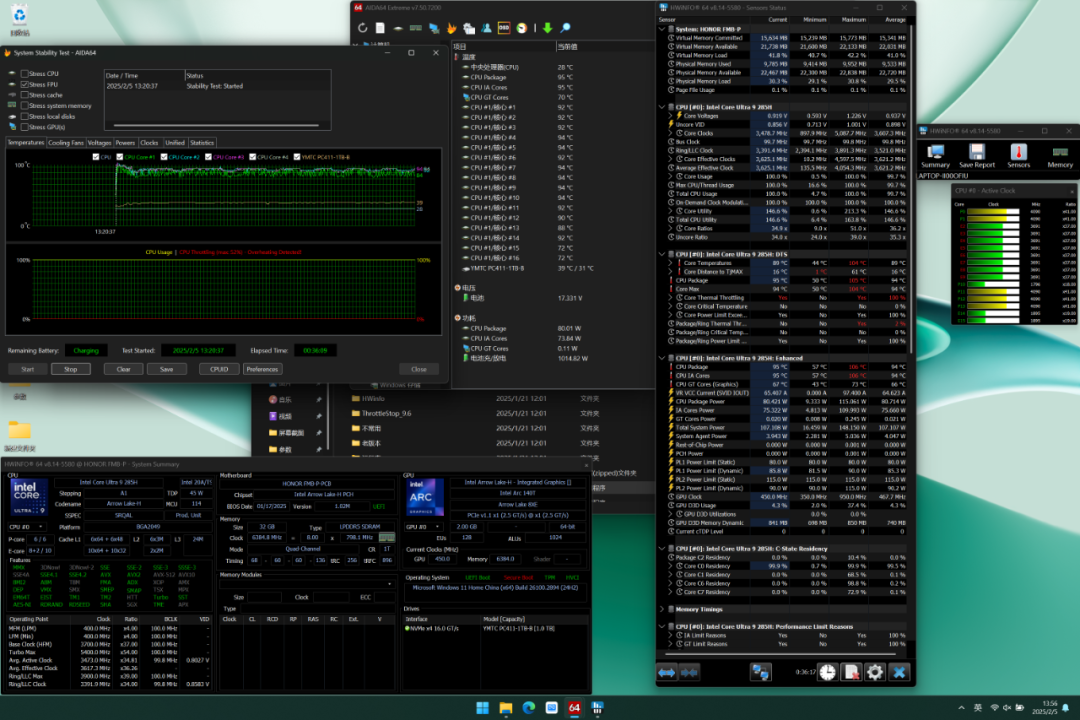Click Save button in stability test
Viewport: 1080px width, 720px height.
(x=167, y=369)
